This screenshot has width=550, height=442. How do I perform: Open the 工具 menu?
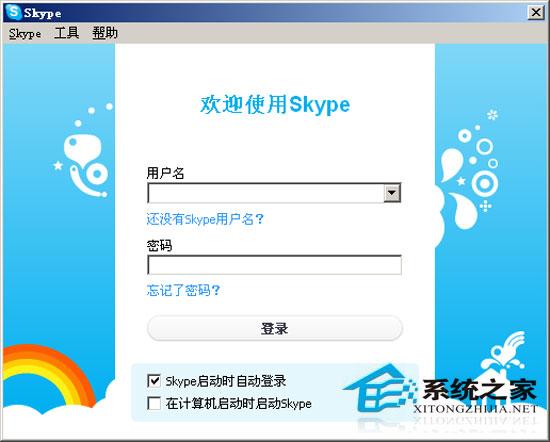point(67,33)
